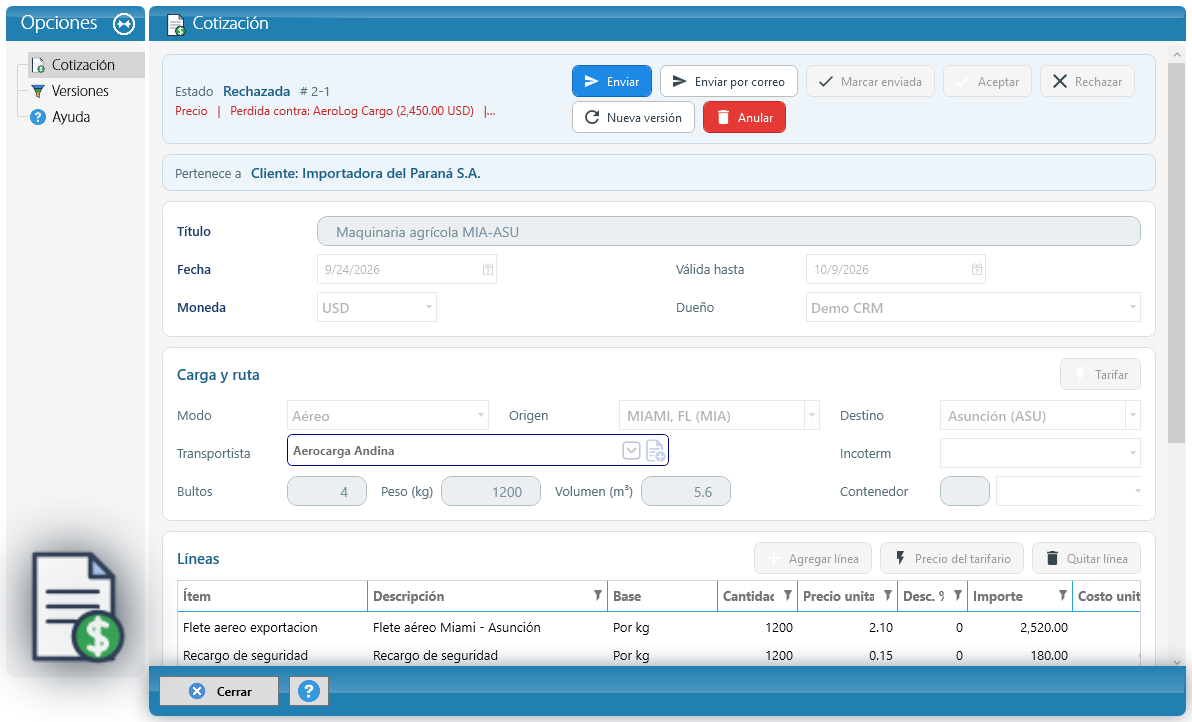Filter the Desc. % column
The height and width of the screenshot is (722, 1192).
coord(957,596)
